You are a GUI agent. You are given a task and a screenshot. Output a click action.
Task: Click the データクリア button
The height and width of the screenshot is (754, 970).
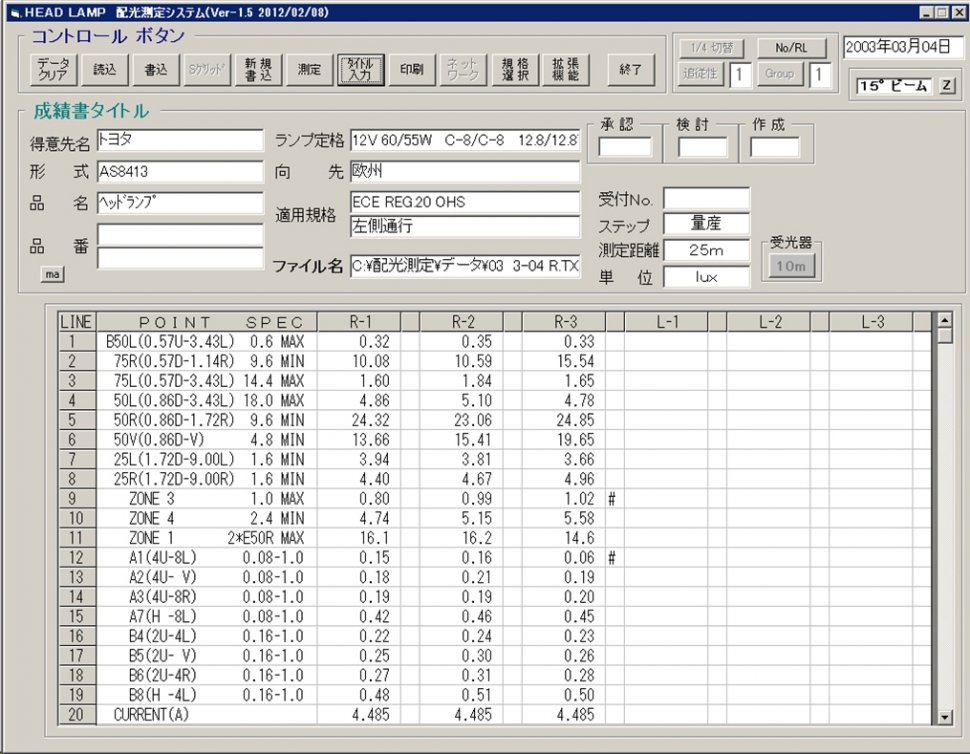(x=54, y=69)
